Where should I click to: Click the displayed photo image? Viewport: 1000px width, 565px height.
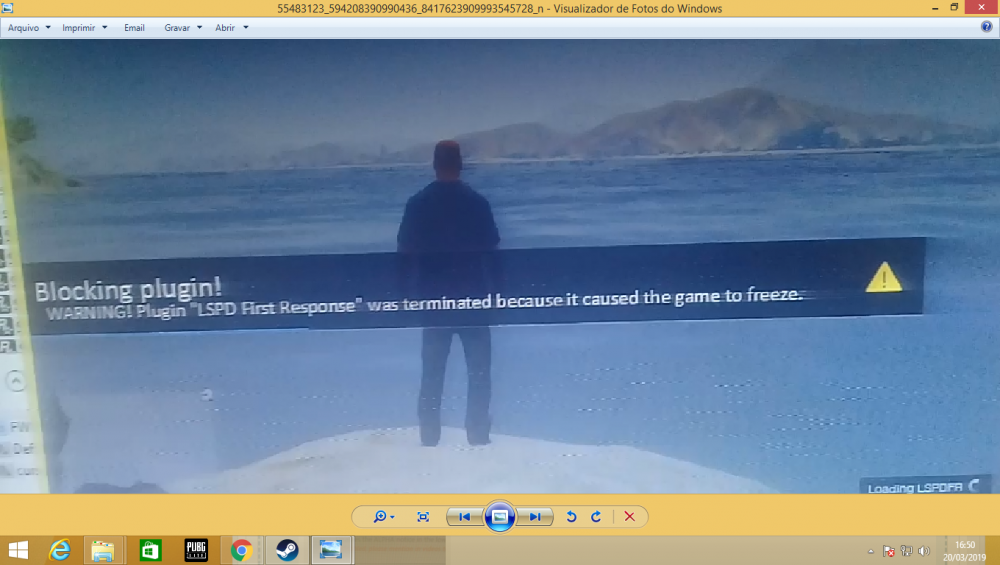click(x=500, y=266)
